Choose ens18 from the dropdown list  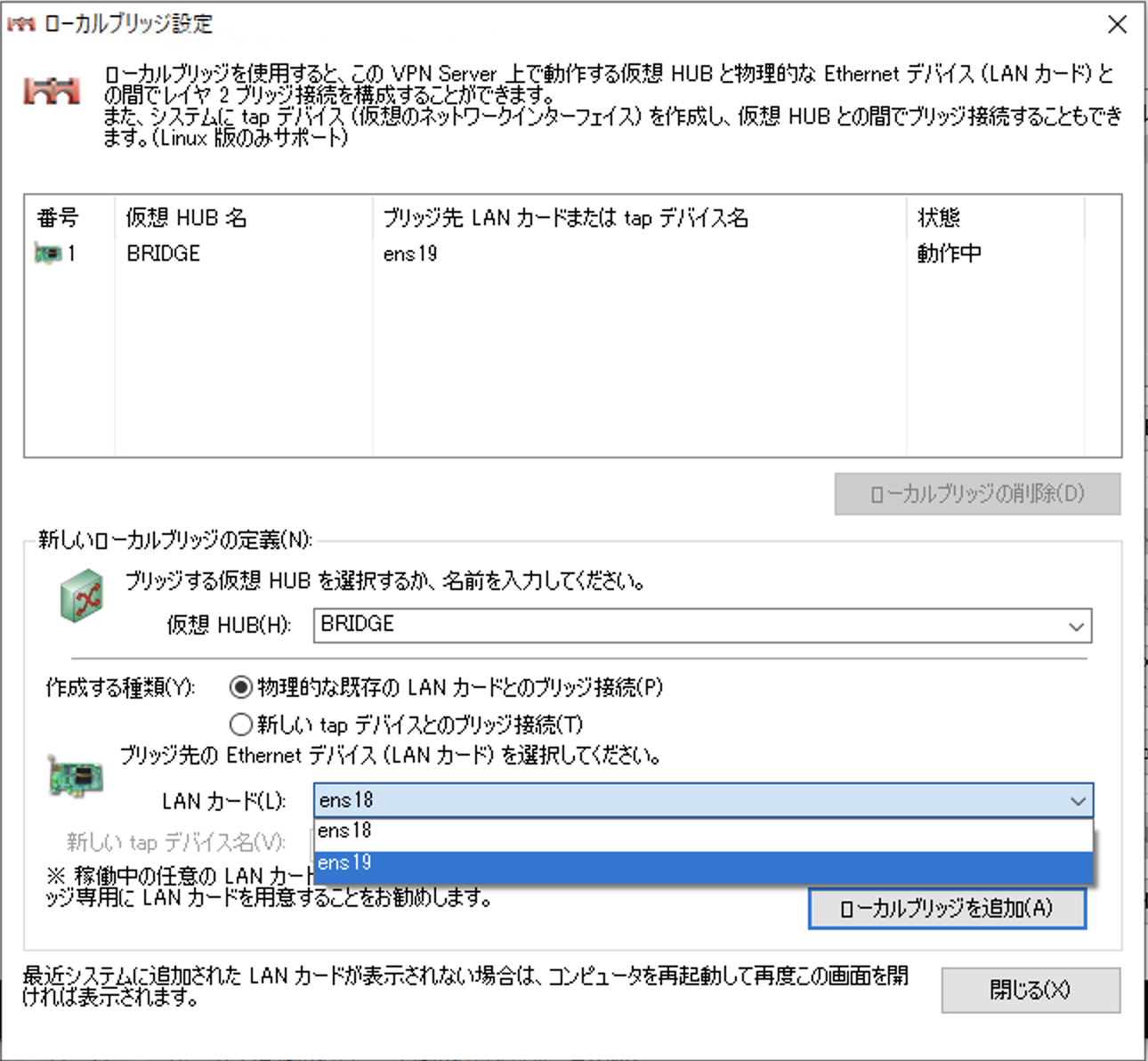pos(703,832)
